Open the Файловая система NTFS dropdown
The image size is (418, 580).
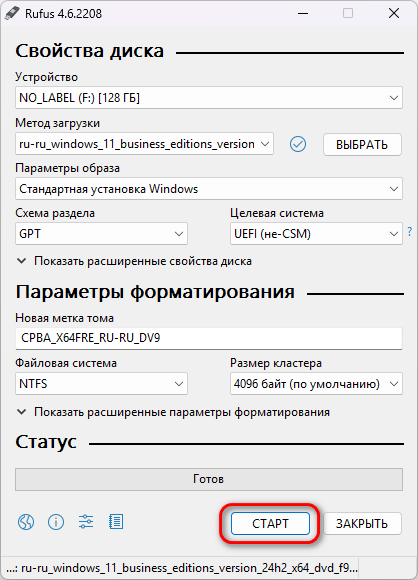click(101, 384)
